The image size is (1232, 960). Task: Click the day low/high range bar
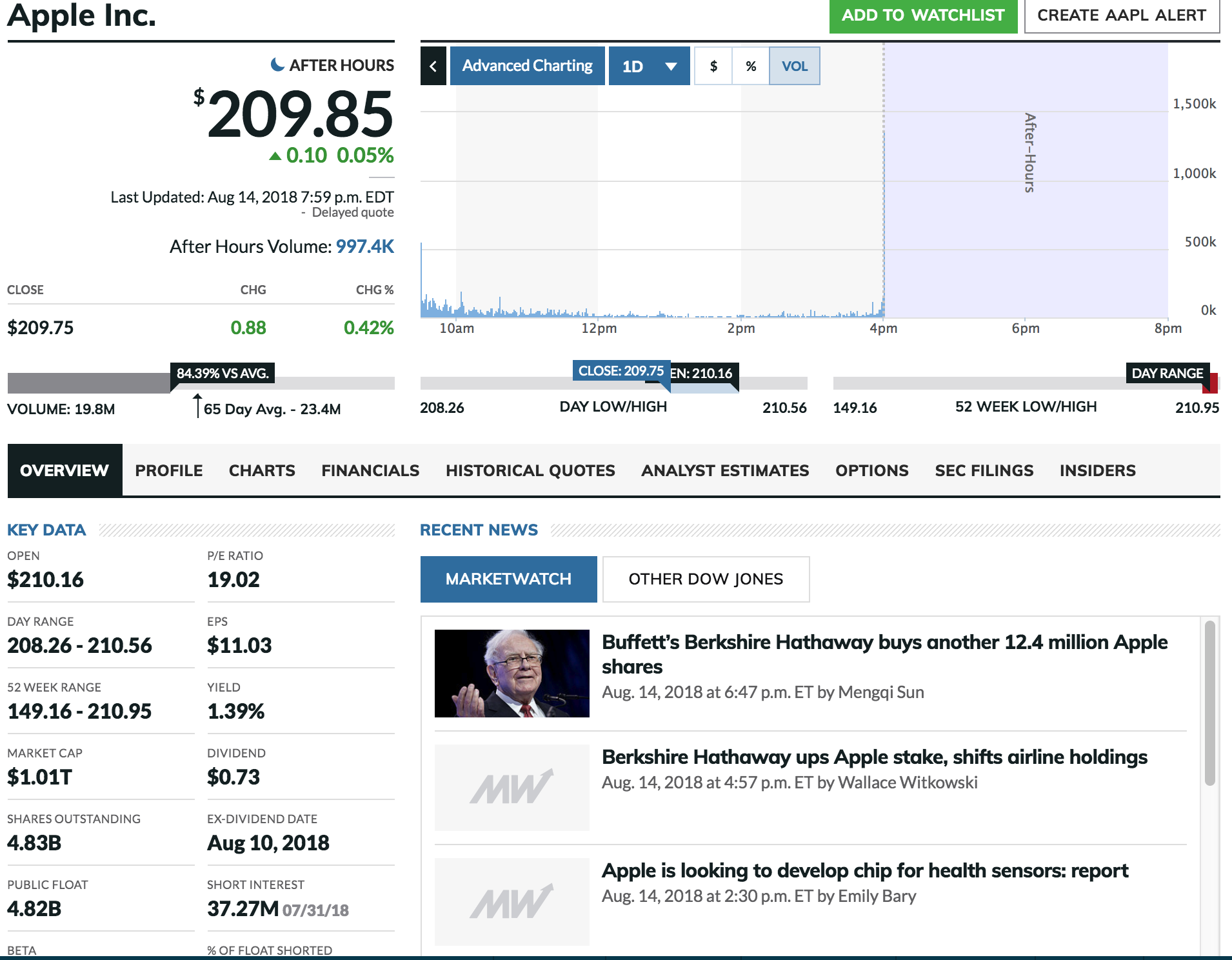pos(613,383)
